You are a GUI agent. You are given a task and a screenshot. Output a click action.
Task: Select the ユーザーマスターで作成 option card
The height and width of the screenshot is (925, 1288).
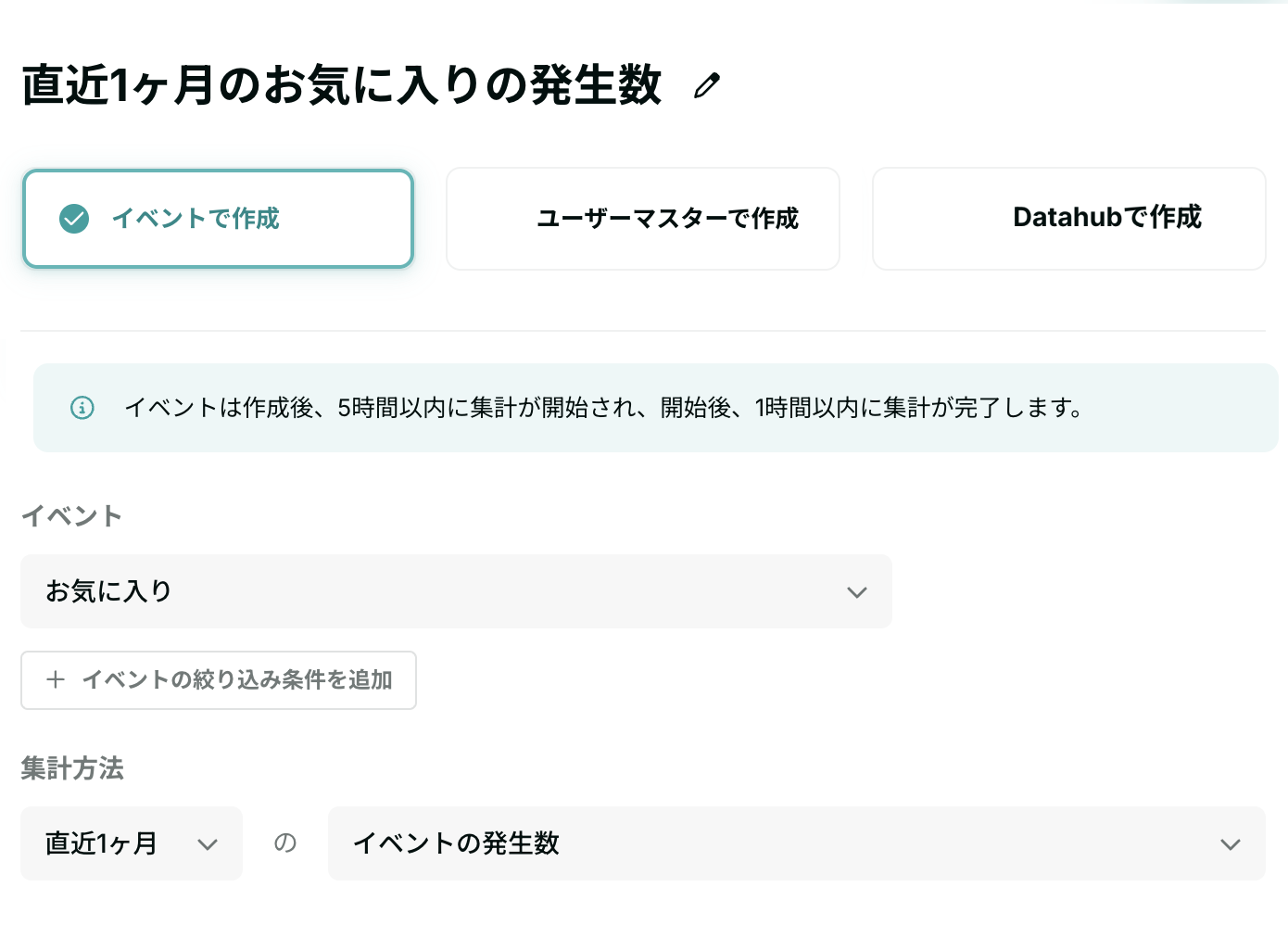coord(643,219)
